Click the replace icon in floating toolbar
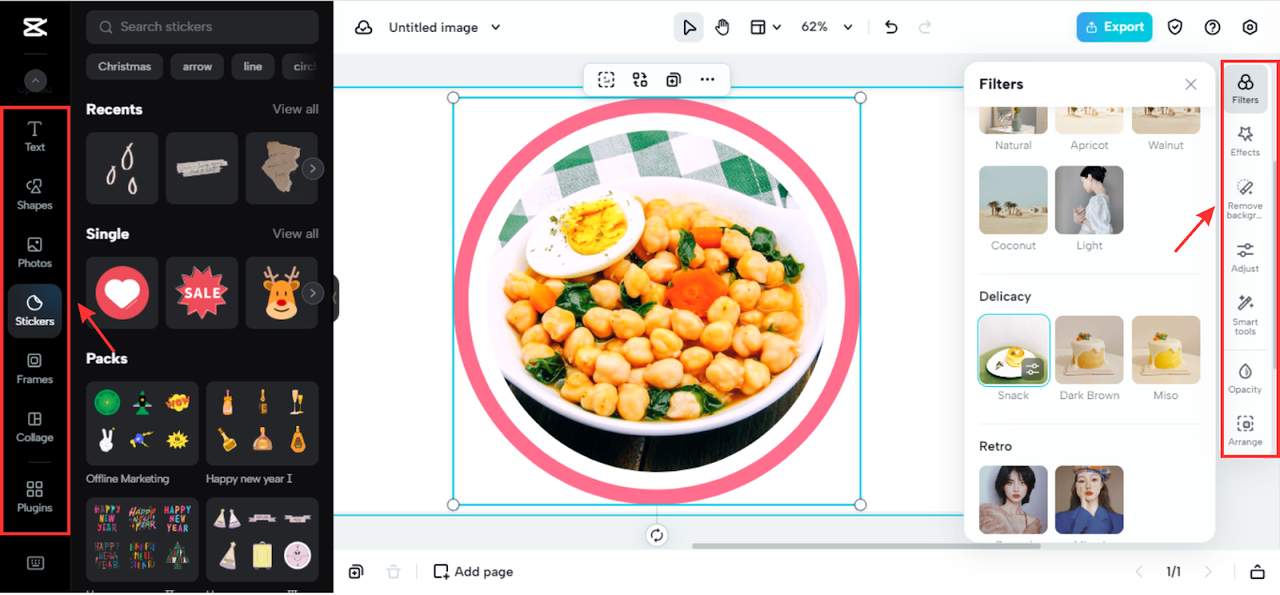1280x595 pixels. tap(640, 80)
